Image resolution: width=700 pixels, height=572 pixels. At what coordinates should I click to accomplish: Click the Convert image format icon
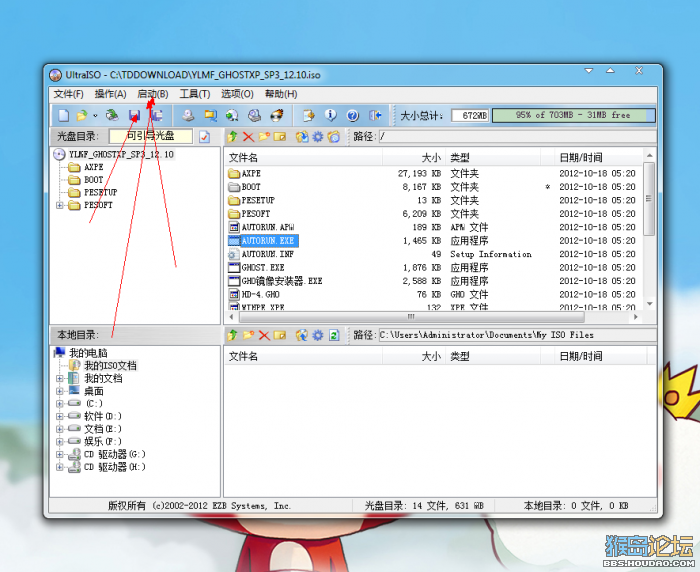tap(210, 116)
